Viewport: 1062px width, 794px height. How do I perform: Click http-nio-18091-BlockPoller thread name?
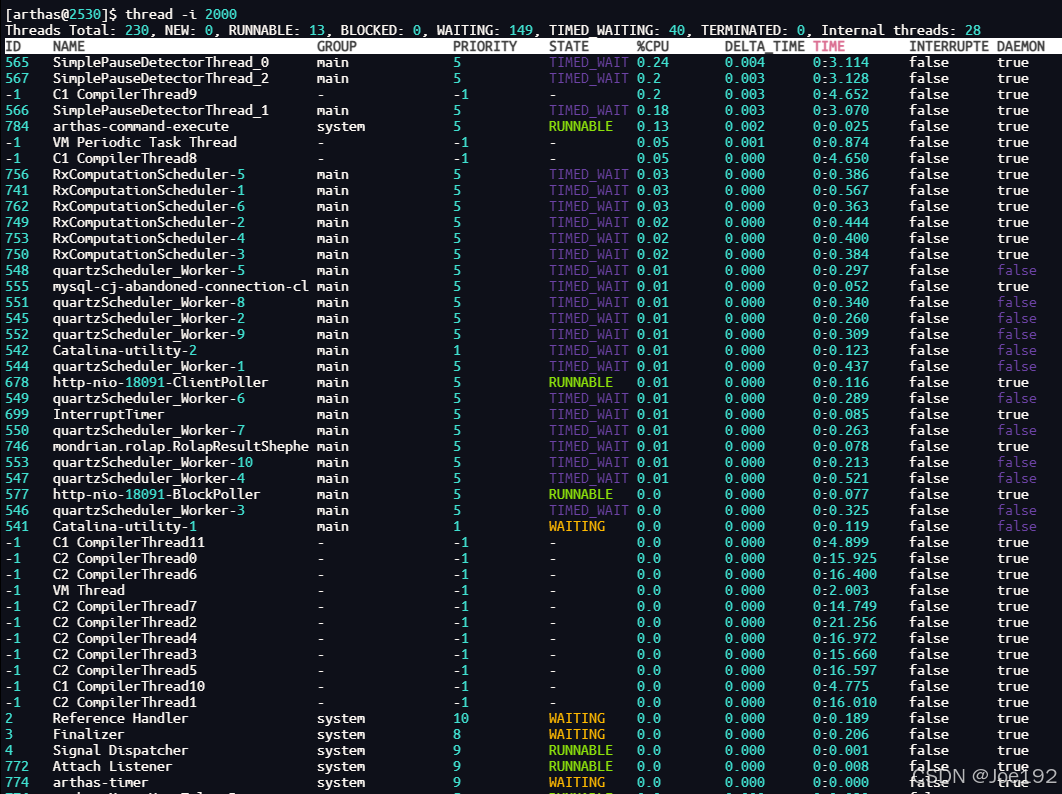tap(156, 495)
